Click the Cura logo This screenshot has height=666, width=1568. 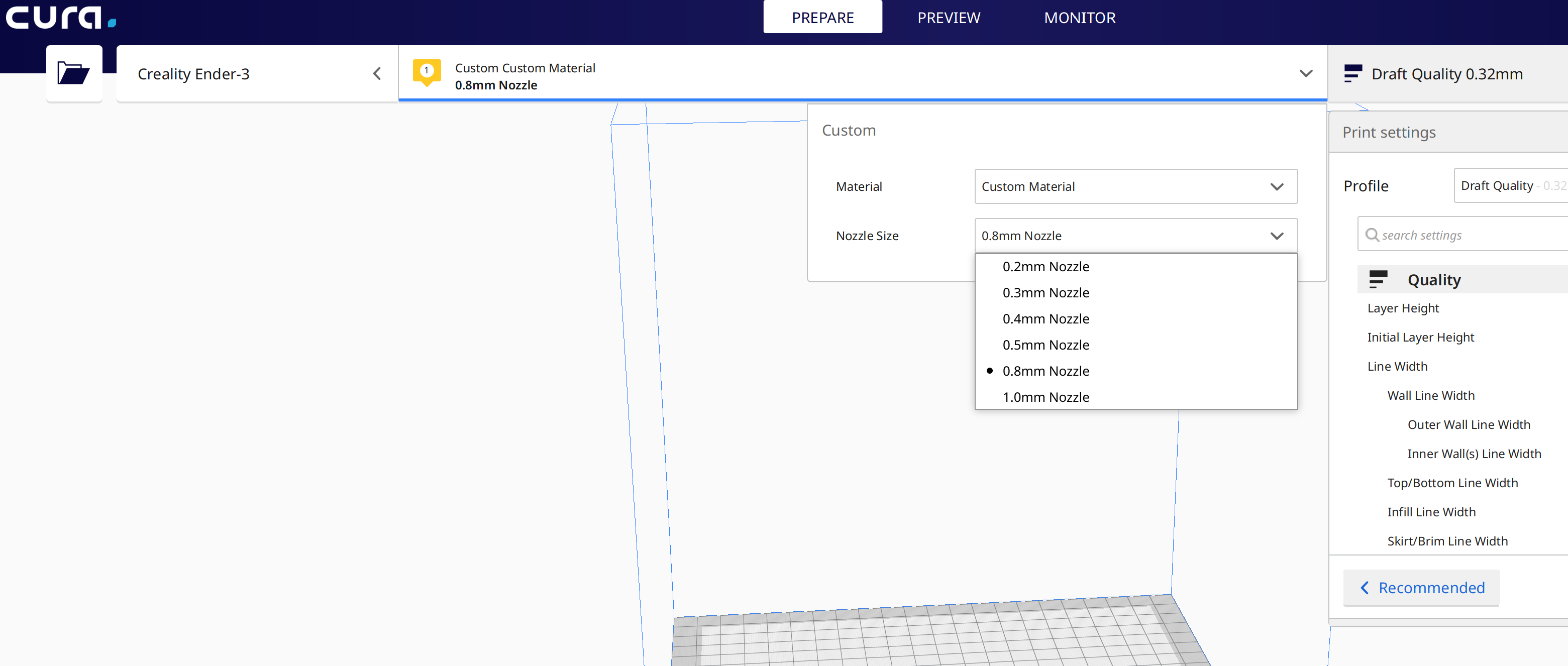pyautogui.click(x=58, y=17)
